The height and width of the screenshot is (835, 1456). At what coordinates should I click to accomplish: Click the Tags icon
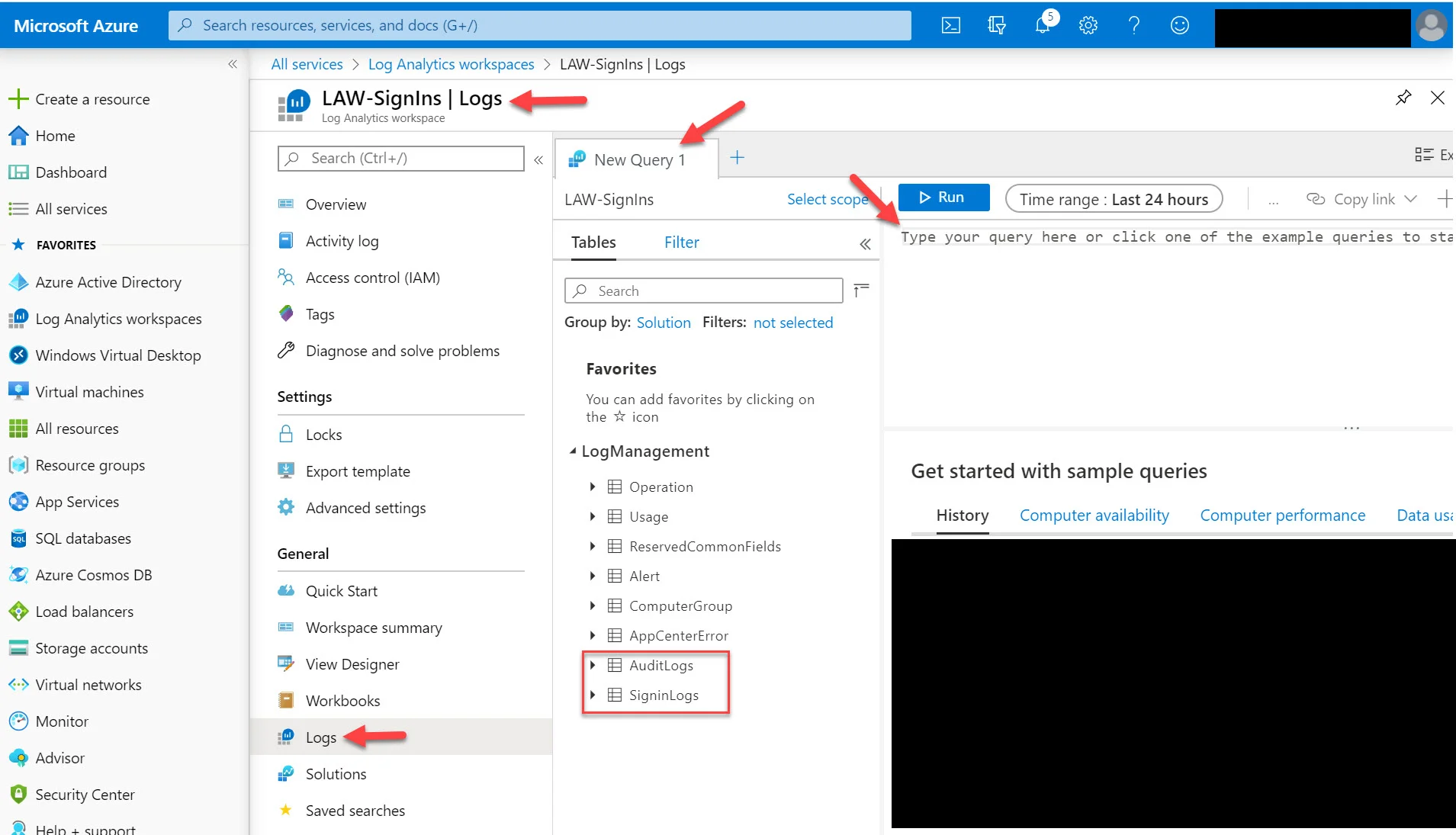[286, 314]
